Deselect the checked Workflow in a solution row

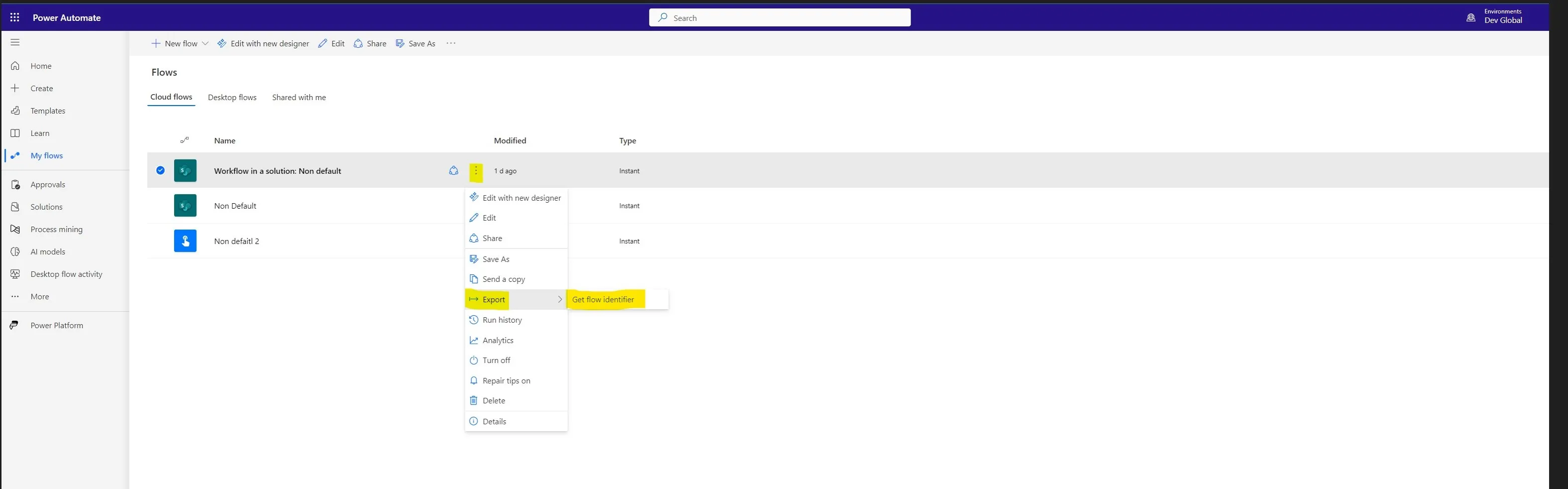pyautogui.click(x=160, y=170)
